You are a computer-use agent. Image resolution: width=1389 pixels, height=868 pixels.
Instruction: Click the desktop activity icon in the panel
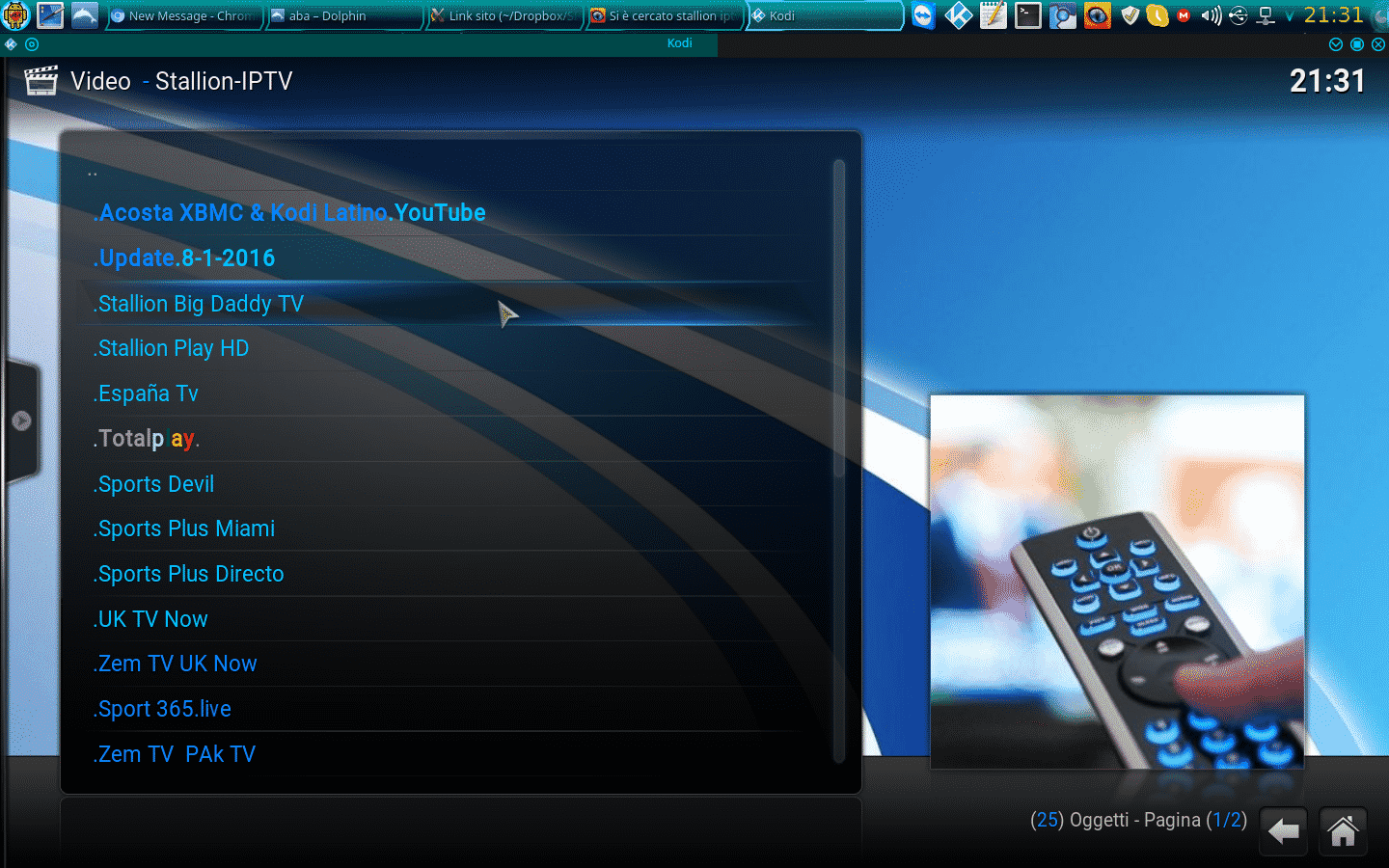point(50,15)
